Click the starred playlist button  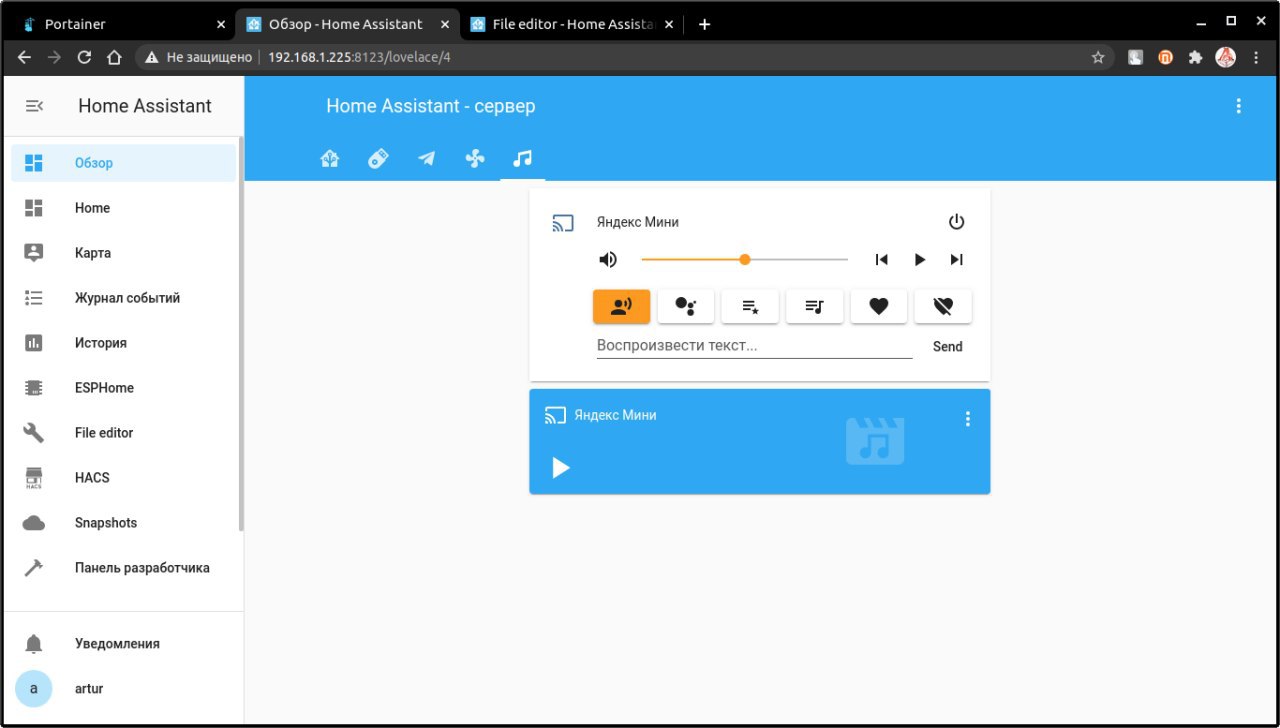(x=751, y=307)
